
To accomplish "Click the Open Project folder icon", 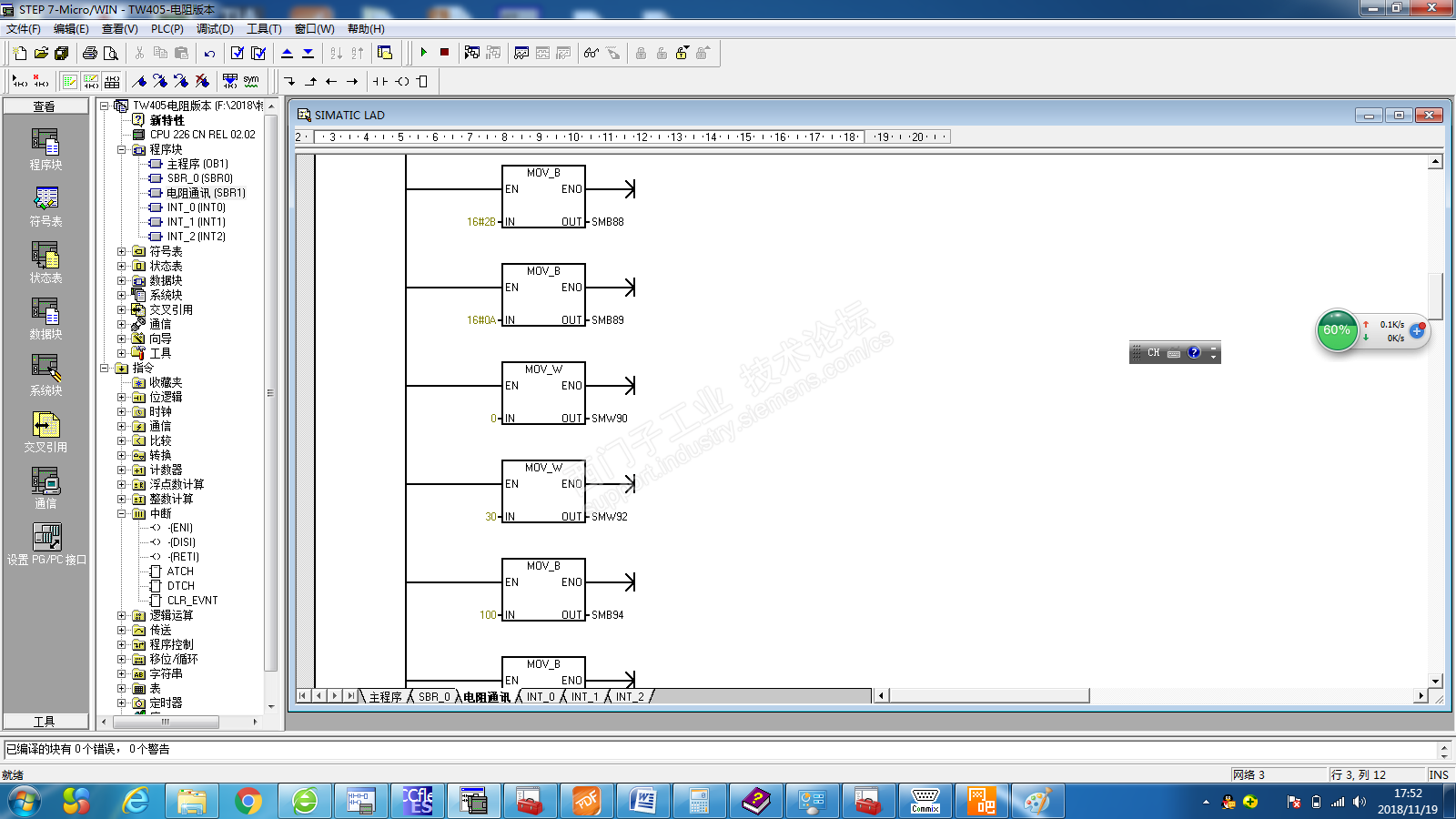I will pyautogui.click(x=41, y=53).
